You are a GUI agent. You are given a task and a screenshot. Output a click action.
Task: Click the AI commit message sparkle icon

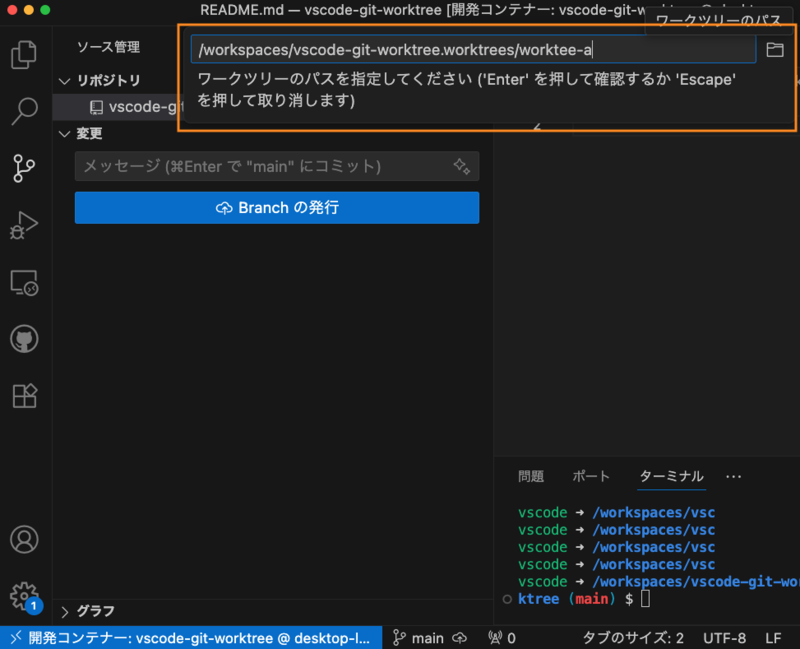click(461, 166)
